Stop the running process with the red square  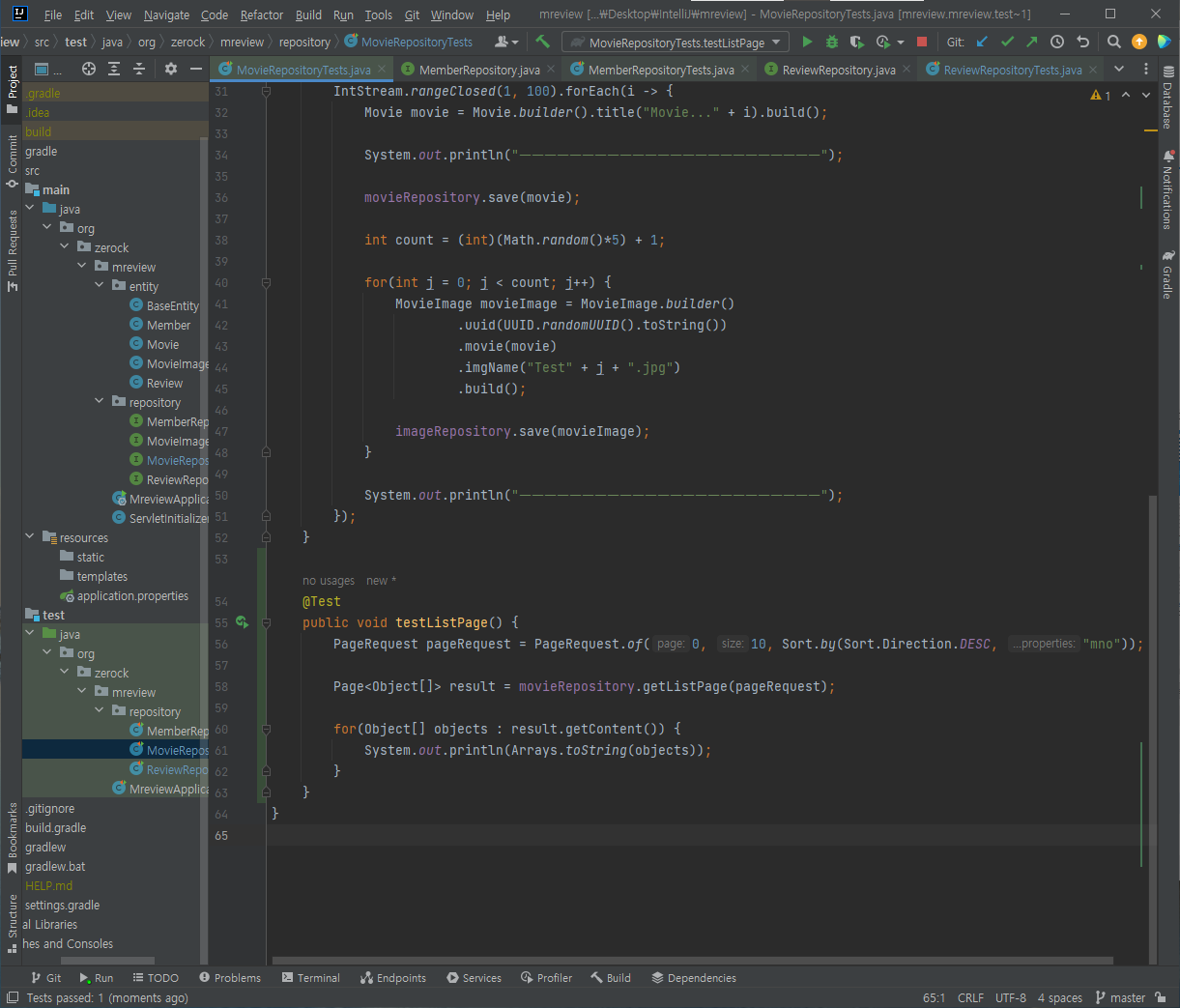click(x=922, y=42)
